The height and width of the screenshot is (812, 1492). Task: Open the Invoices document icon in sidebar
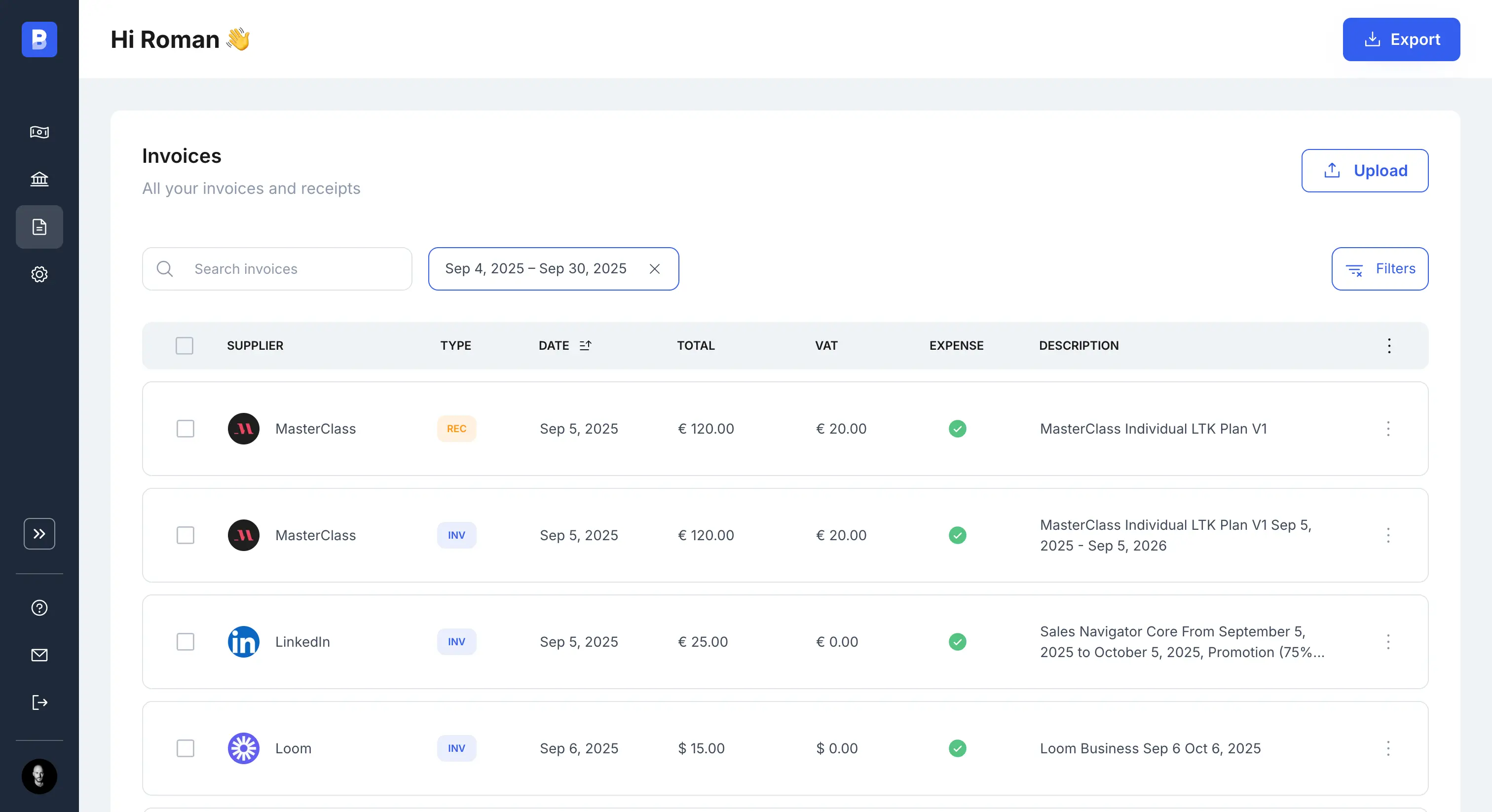39,226
